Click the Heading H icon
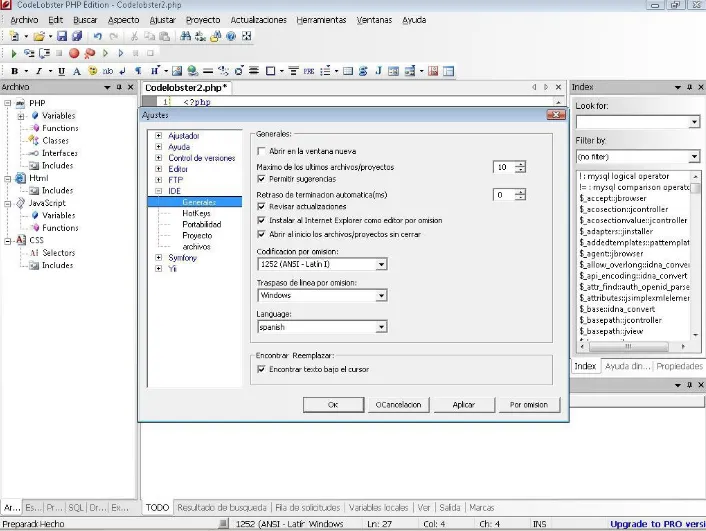The image size is (706, 531). 154,71
